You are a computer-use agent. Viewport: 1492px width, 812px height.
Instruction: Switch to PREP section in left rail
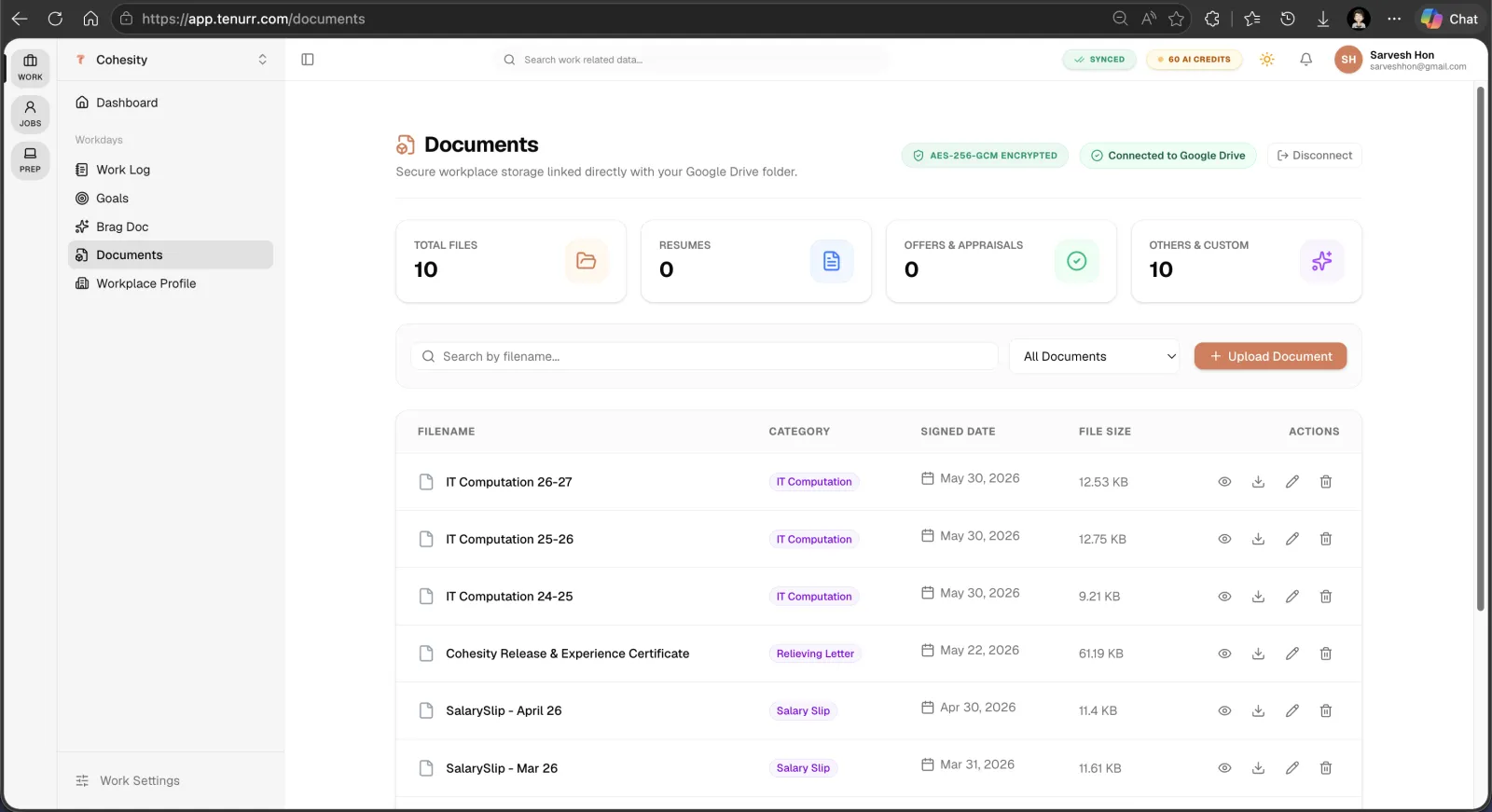[30, 159]
